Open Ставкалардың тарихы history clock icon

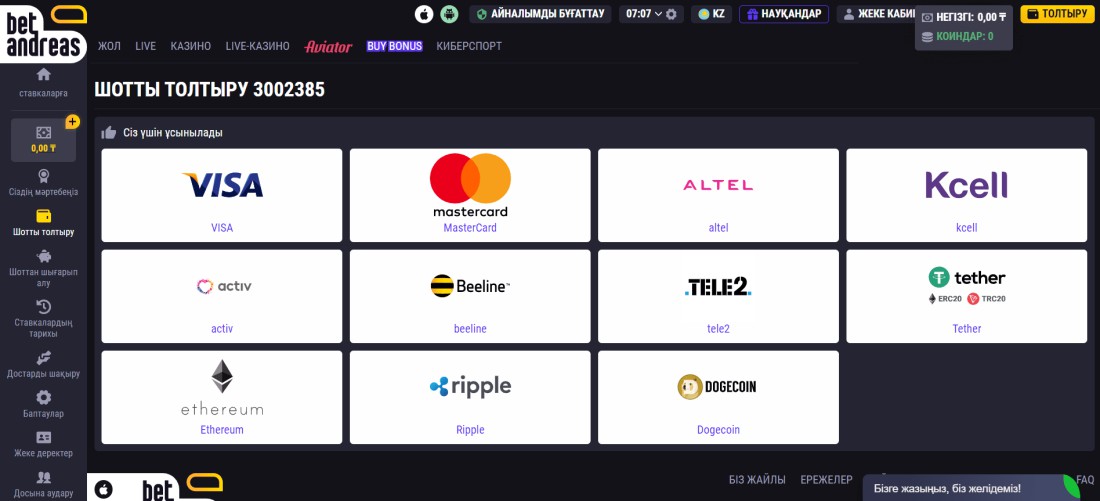pyautogui.click(x=43, y=307)
